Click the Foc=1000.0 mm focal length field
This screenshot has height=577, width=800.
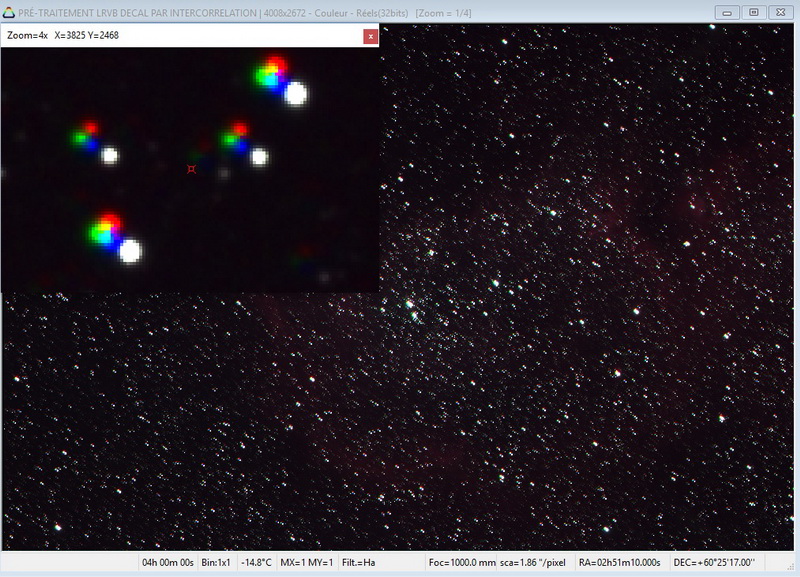[x=462, y=563]
